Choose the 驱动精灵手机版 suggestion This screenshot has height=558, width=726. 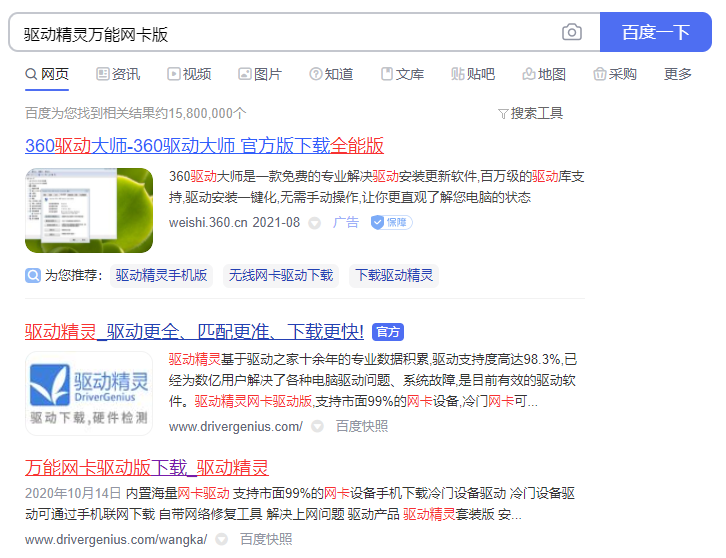click(161, 276)
